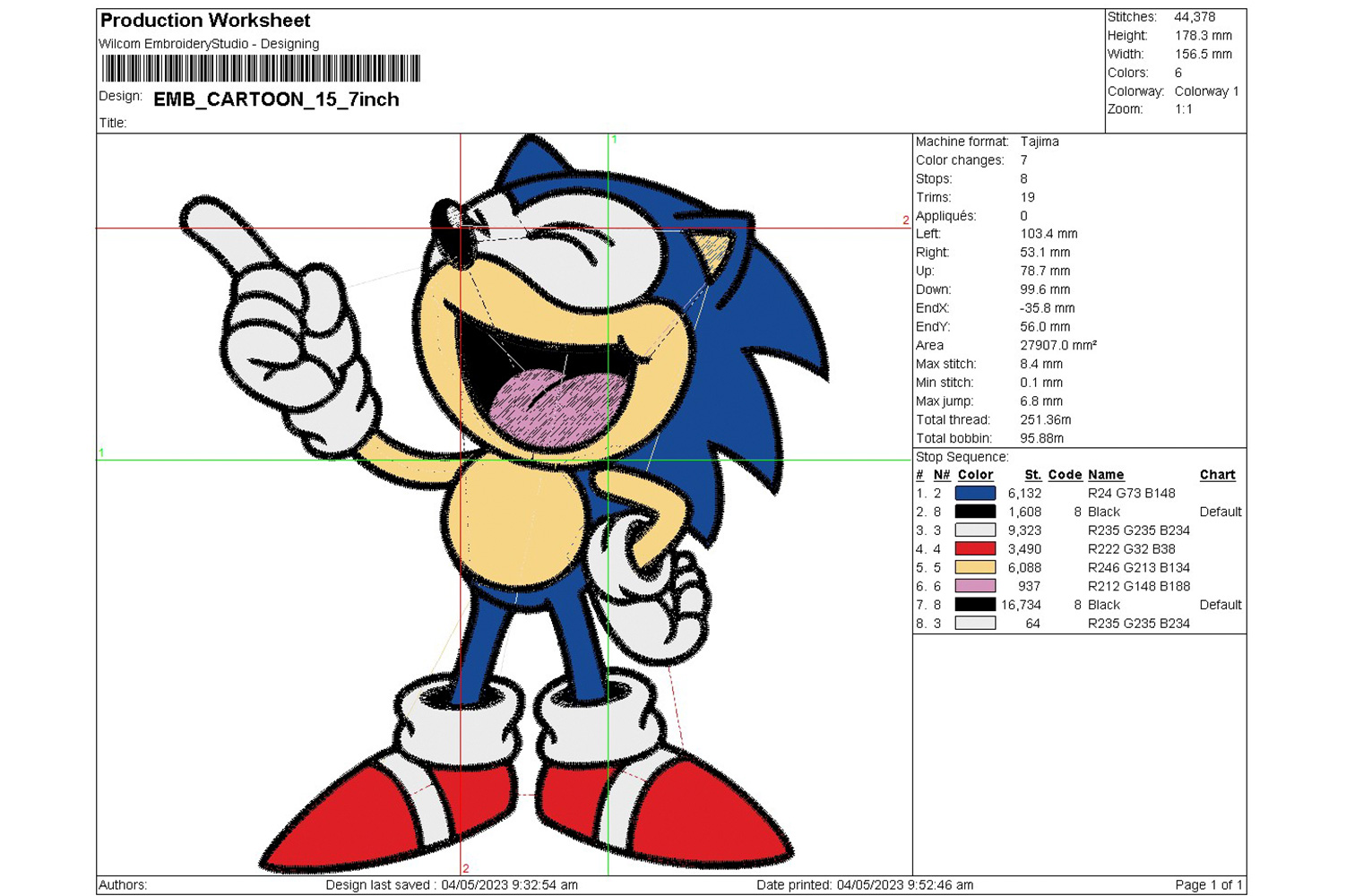The width and height of the screenshot is (1346, 896).
Task: Click the Total thread 251.36m value
Action: [x=1045, y=419]
